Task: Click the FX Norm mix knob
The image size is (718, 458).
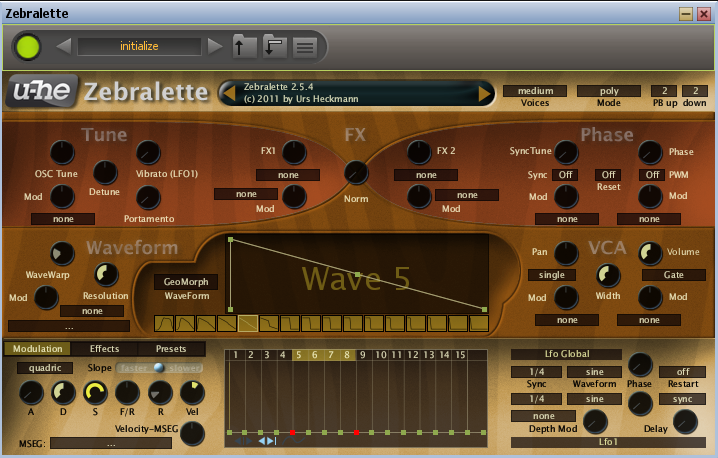Action: (x=356, y=173)
